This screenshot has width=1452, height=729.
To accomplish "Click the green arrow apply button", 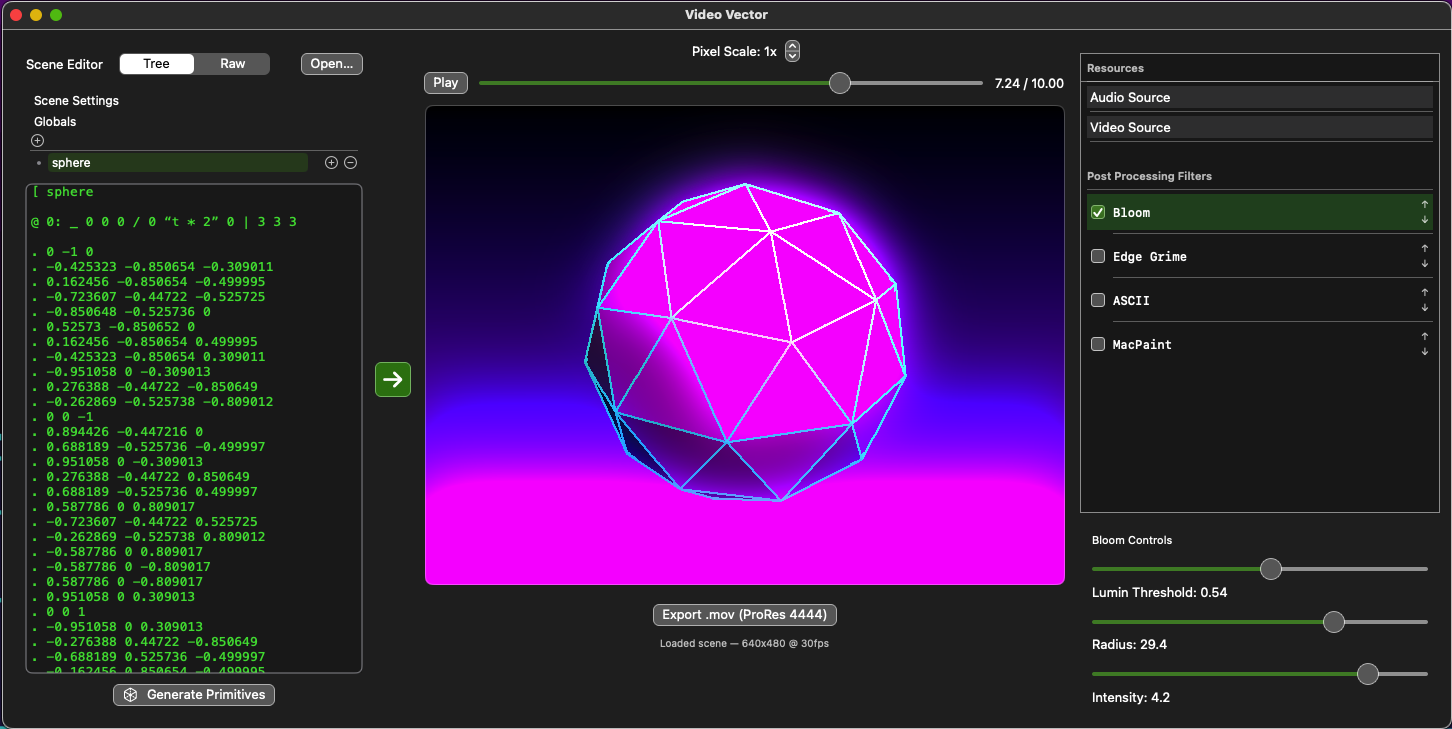I will 393,379.
